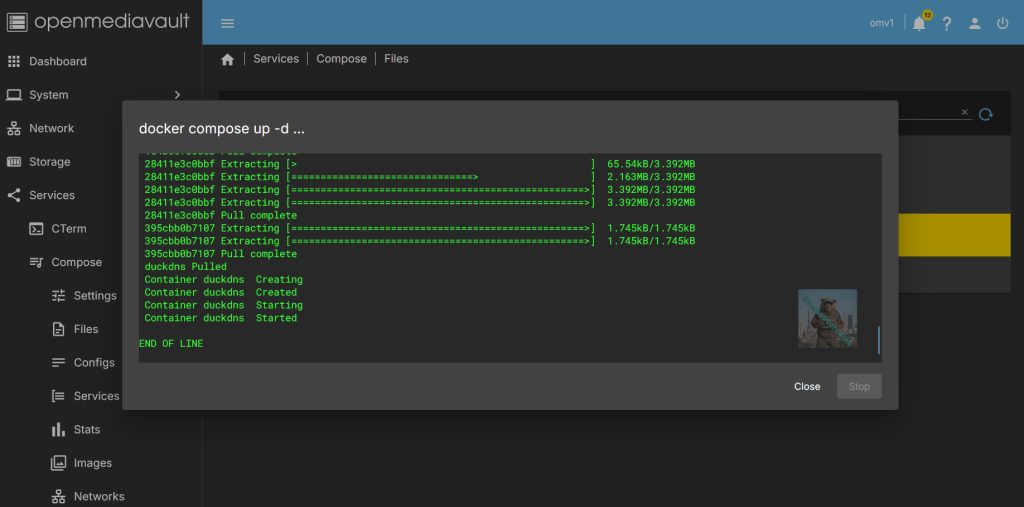Expand the System menu chevron
The image size is (1024, 507).
(x=177, y=95)
